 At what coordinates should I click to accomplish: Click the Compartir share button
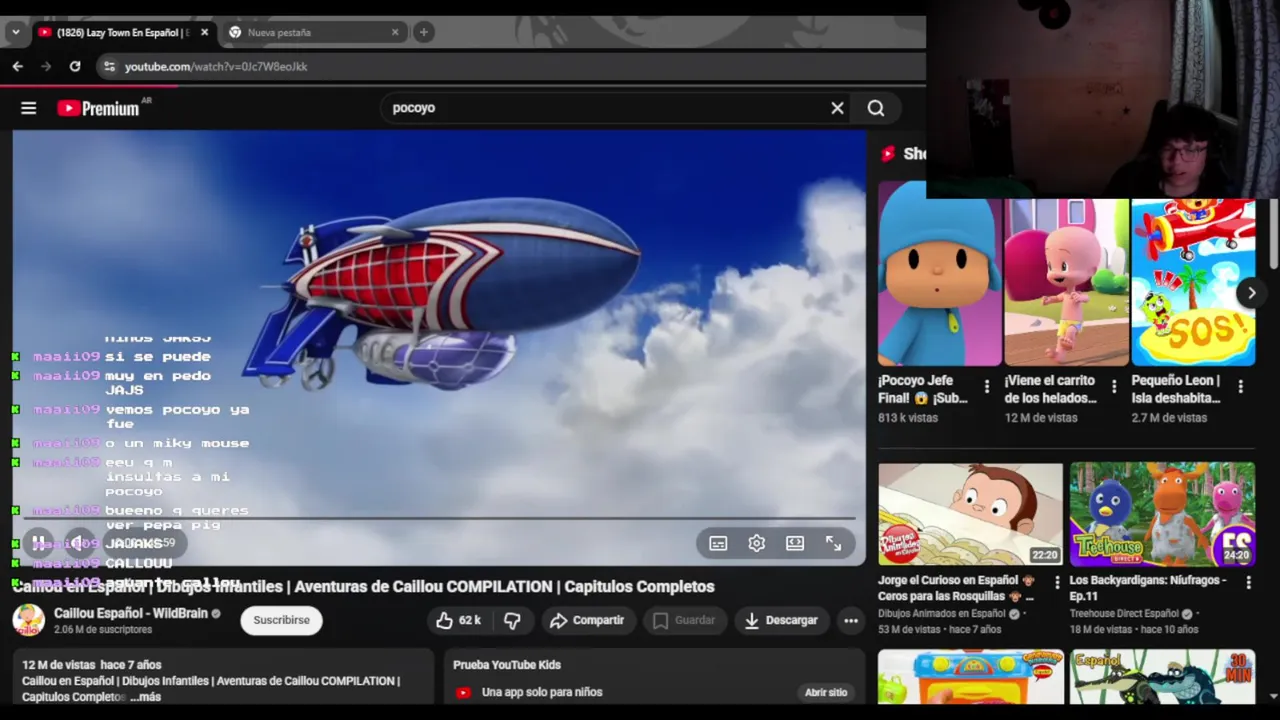point(587,620)
